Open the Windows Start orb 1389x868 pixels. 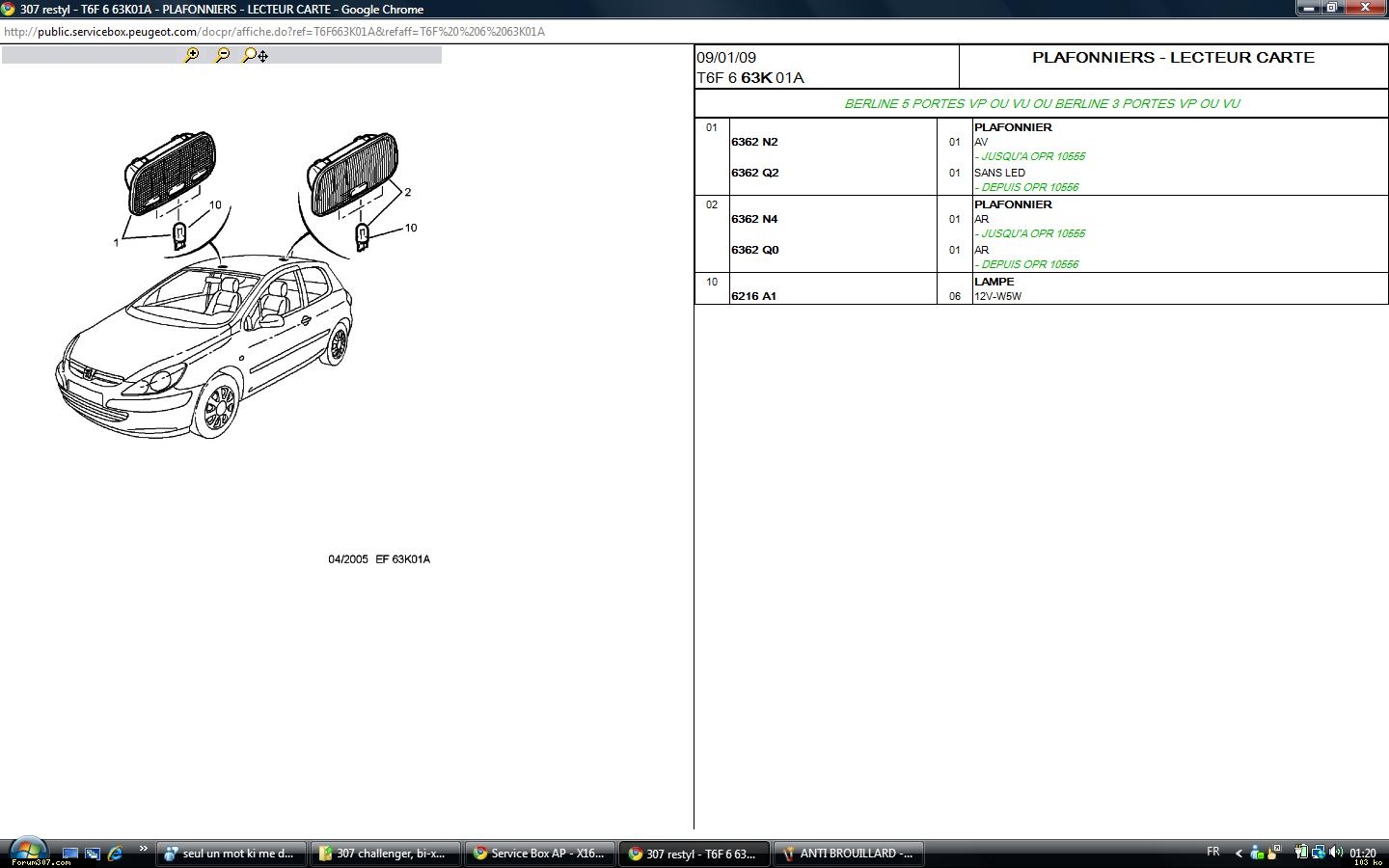point(27,852)
